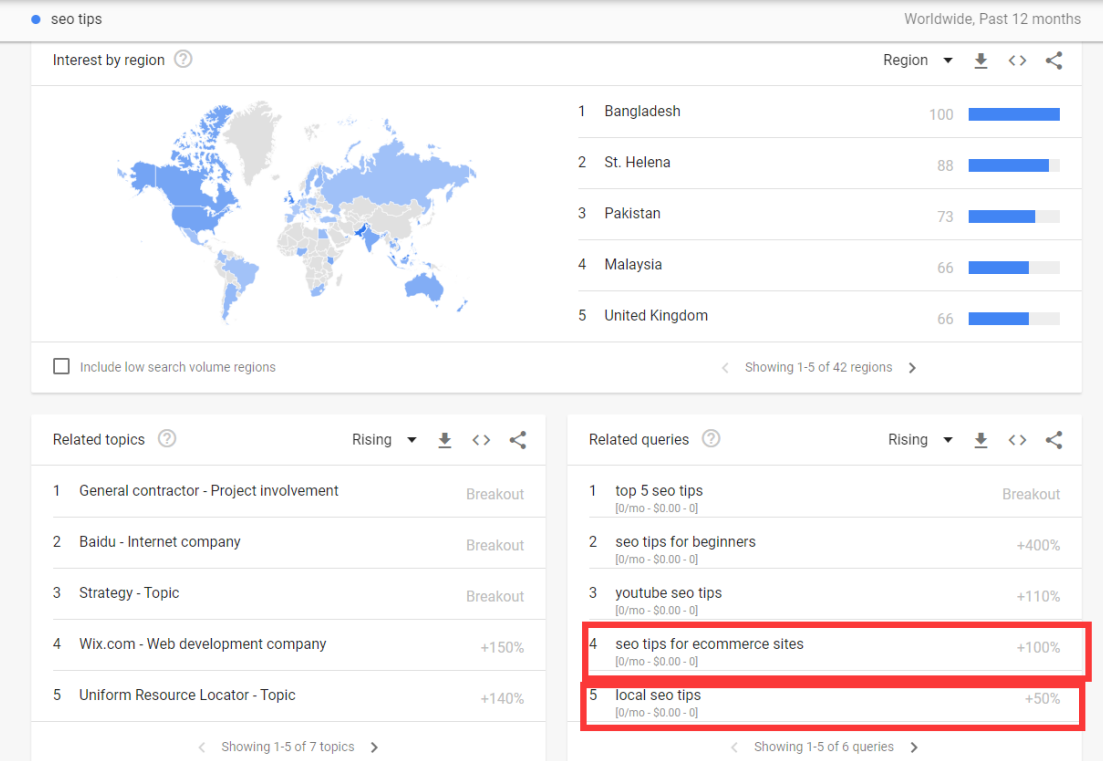Select Bangladesh in the region list
This screenshot has height=761, width=1103.
click(x=642, y=112)
